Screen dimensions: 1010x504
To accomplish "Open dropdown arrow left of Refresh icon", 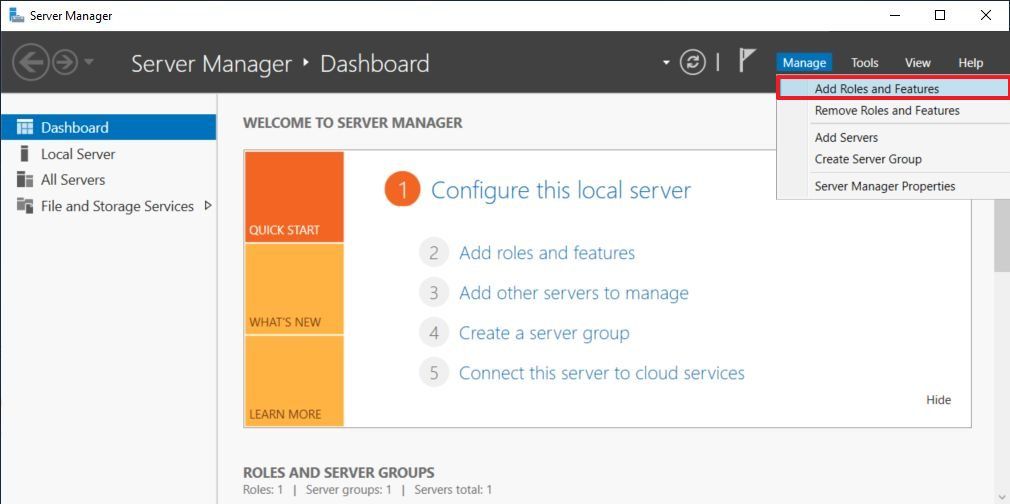I will pos(666,63).
